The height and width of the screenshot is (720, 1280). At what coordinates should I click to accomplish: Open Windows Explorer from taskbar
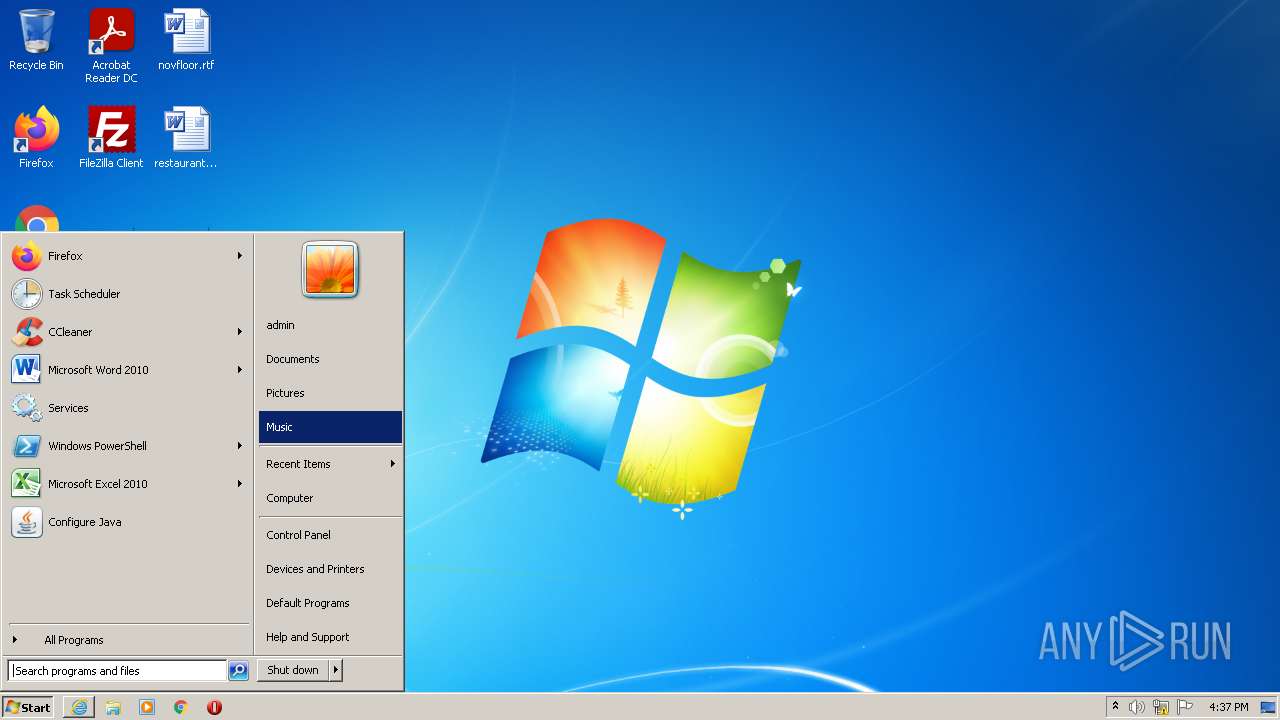113,707
